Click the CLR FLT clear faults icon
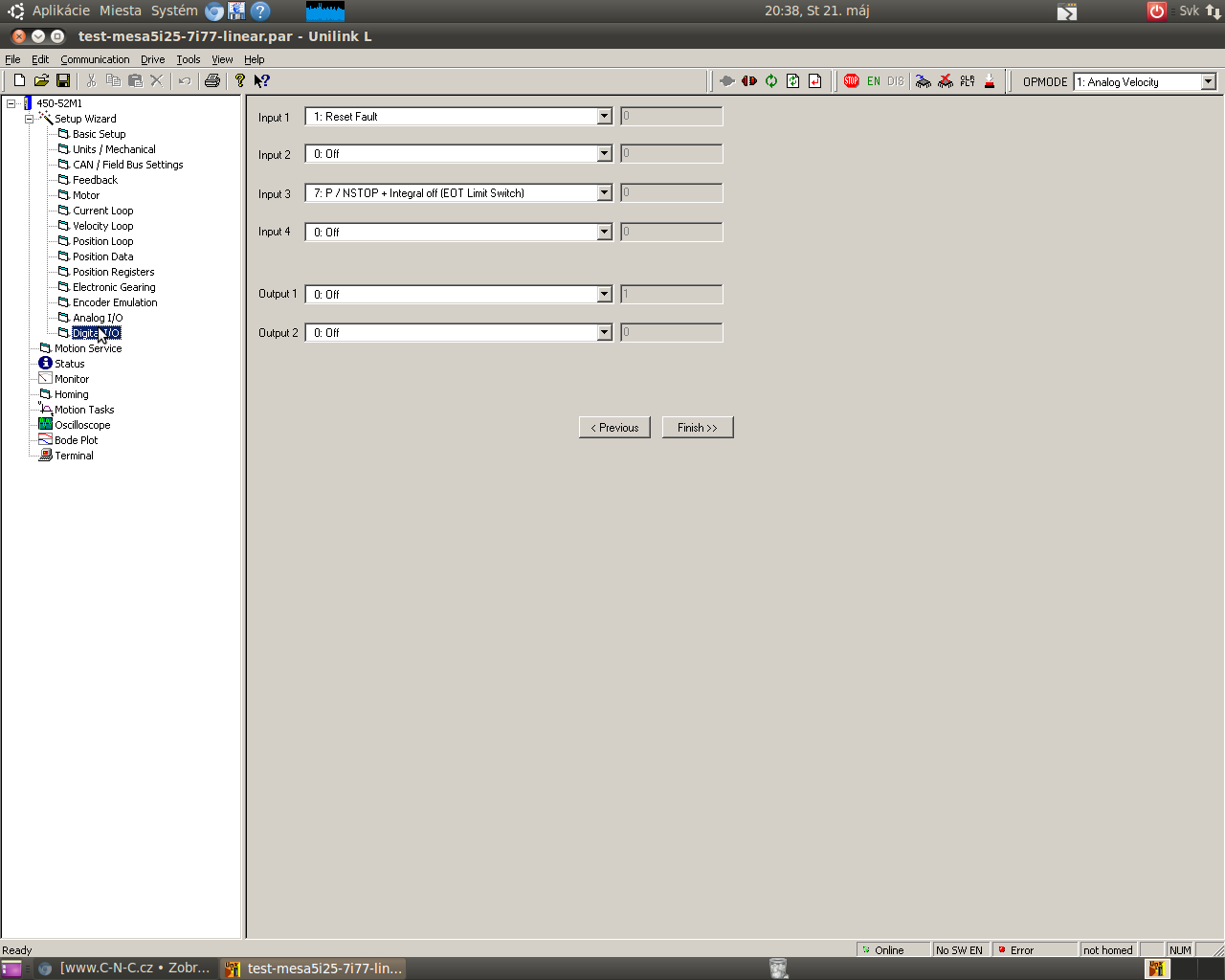The width and height of the screenshot is (1225, 980). pos(968,81)
